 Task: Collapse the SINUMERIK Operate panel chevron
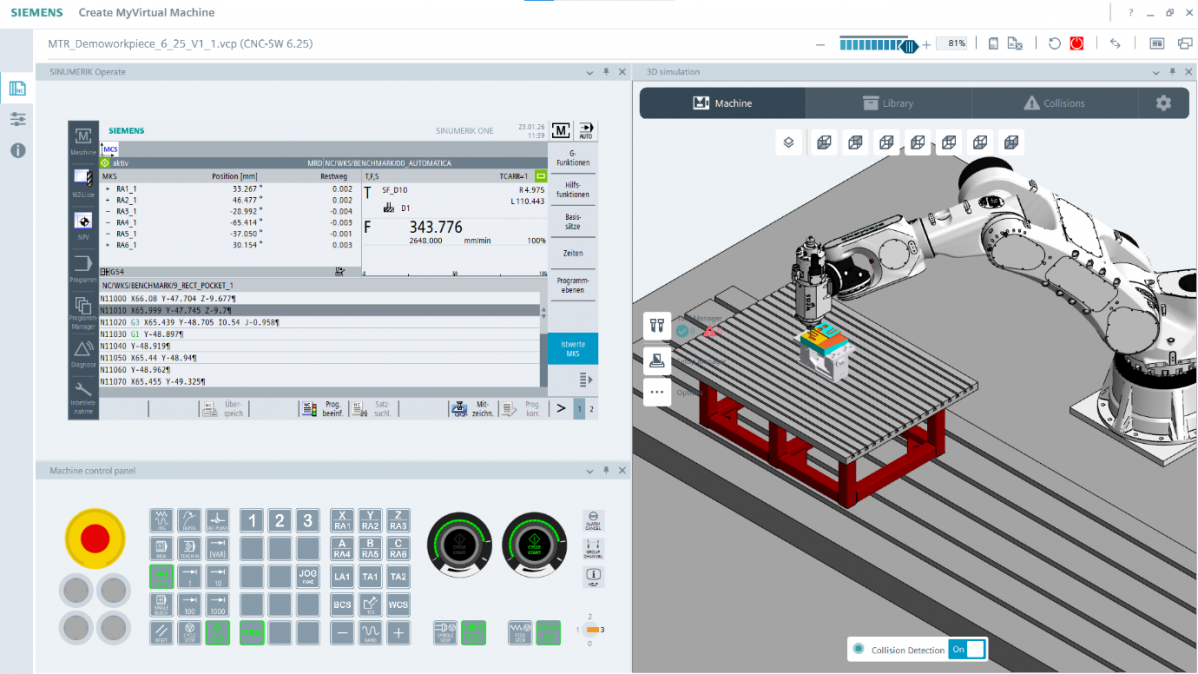(x=589, y=71)
